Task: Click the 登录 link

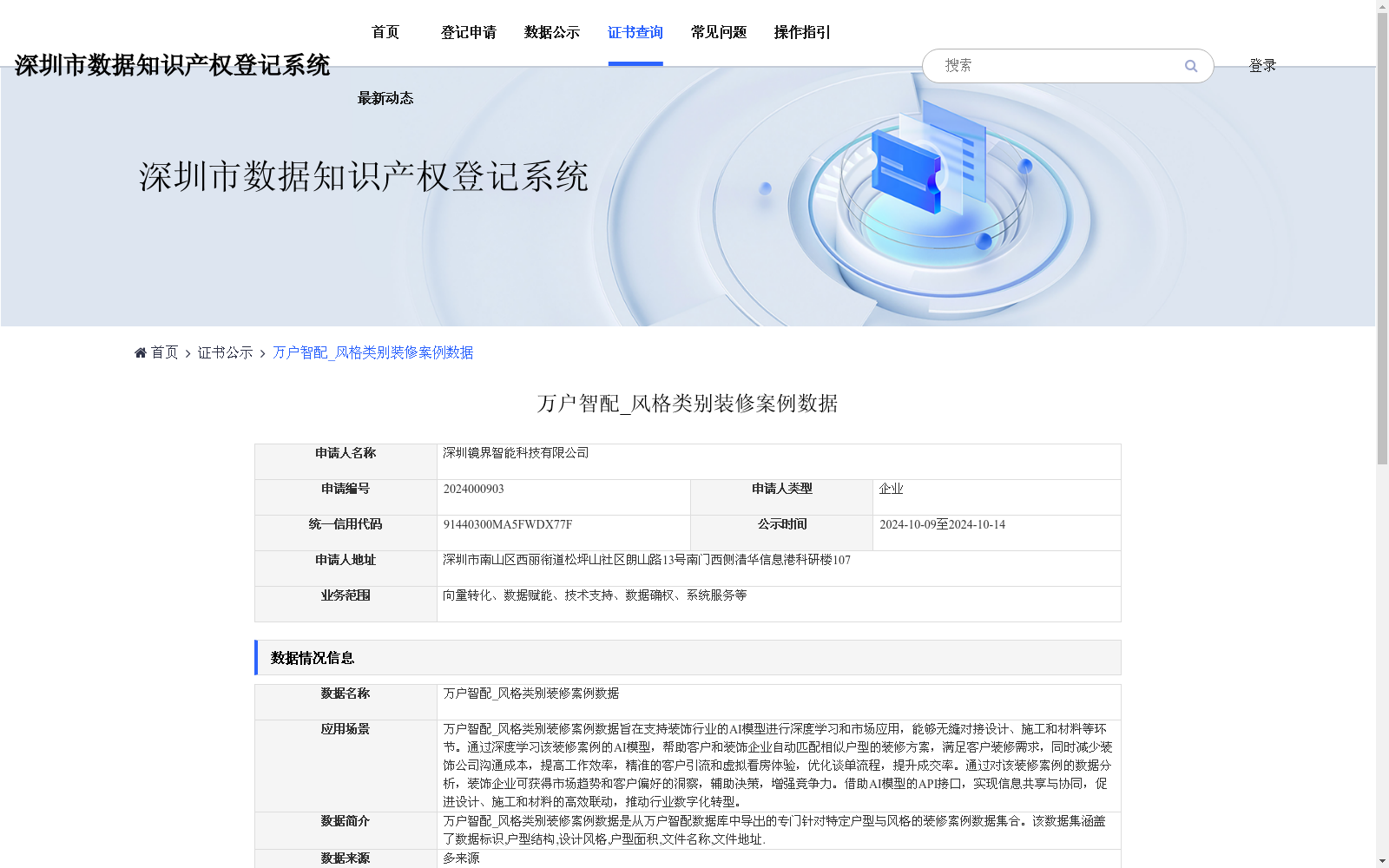Action: tap(1262, 64)
